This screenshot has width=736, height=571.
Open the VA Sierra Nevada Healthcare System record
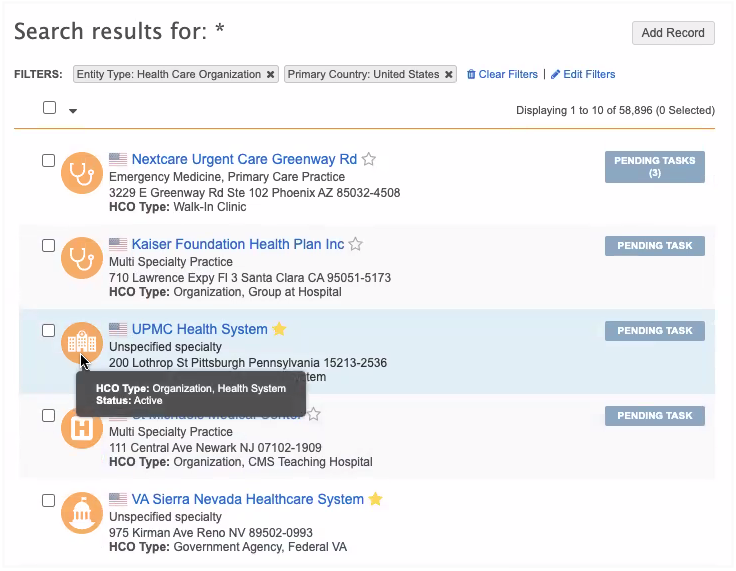(247, 499)
